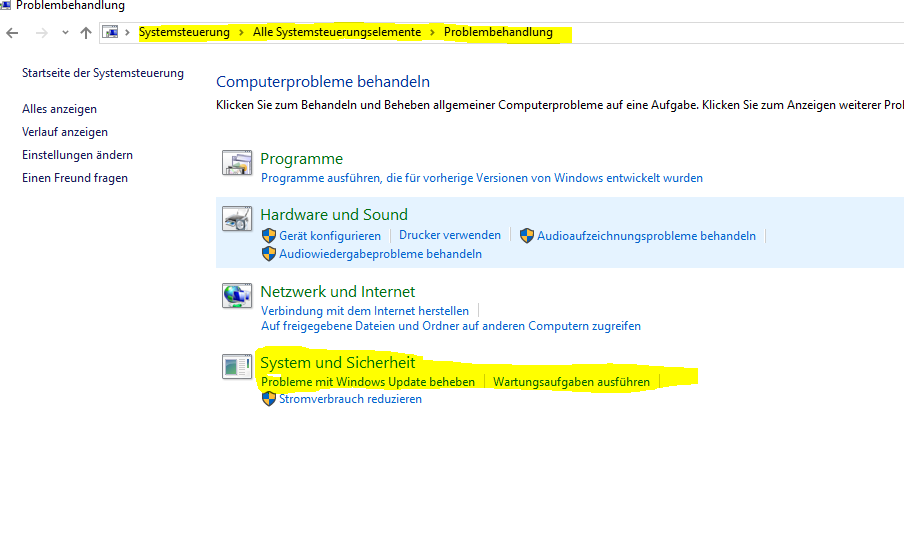Open Wartungsaufgaben ausführen

point(571,382)
